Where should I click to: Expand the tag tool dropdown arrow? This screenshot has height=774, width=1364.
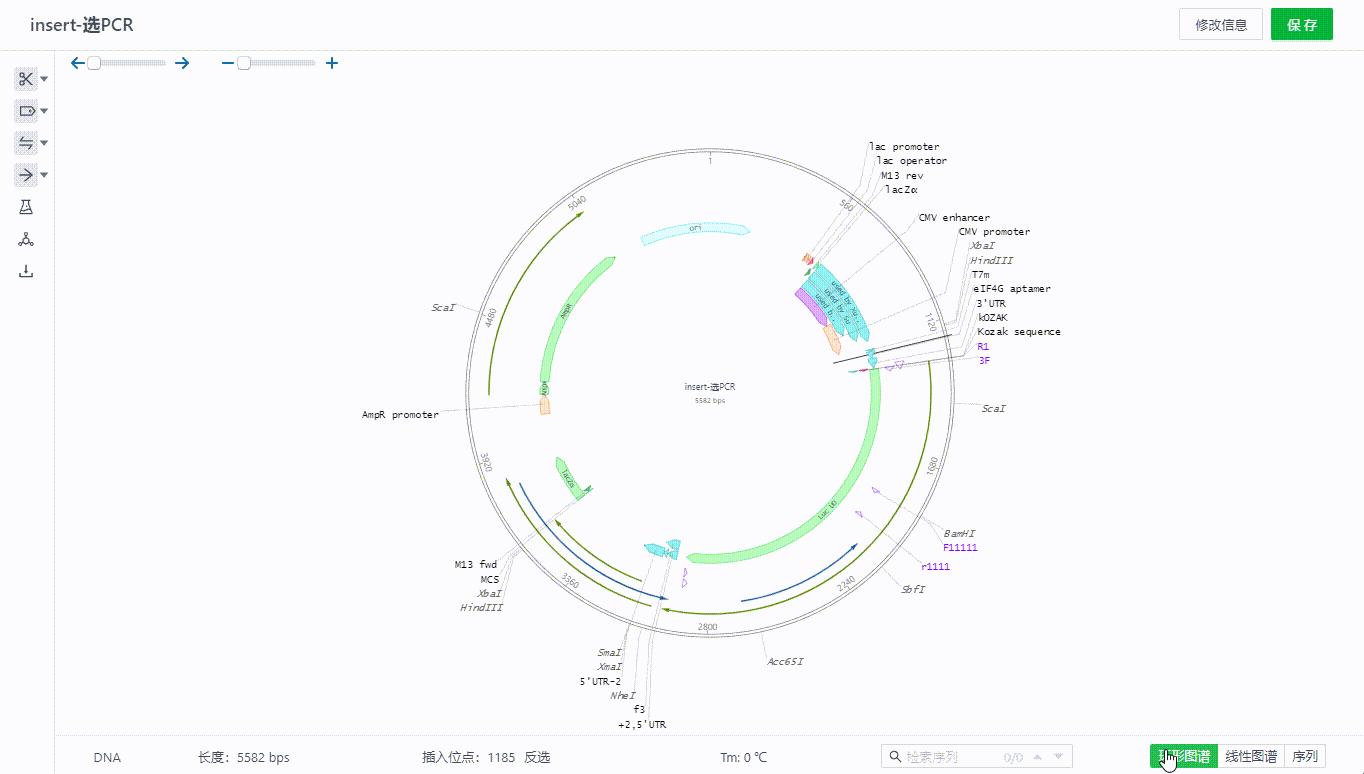click(x=44, y=112)
